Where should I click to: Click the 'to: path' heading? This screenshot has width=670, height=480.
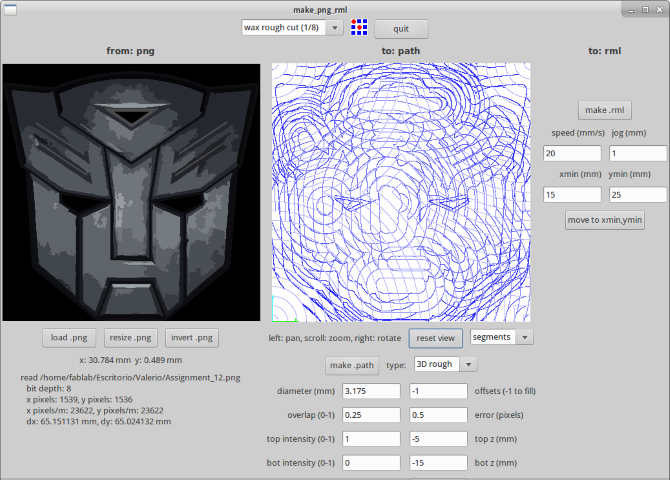coord(401,51)
